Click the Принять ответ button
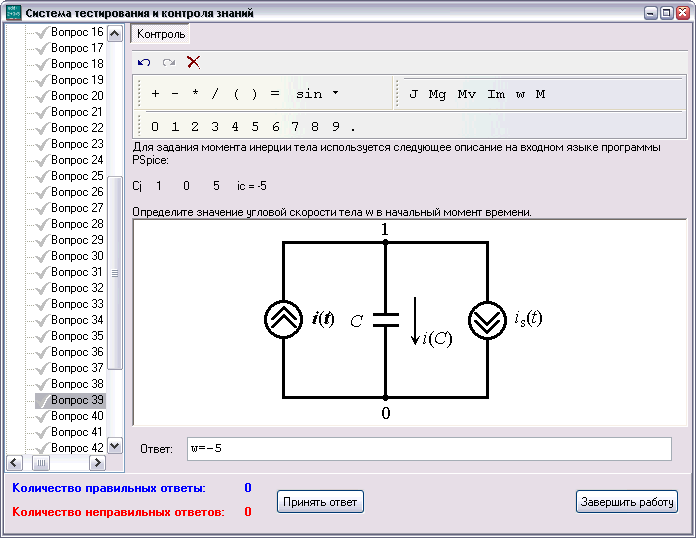 [x=320, y=502]
